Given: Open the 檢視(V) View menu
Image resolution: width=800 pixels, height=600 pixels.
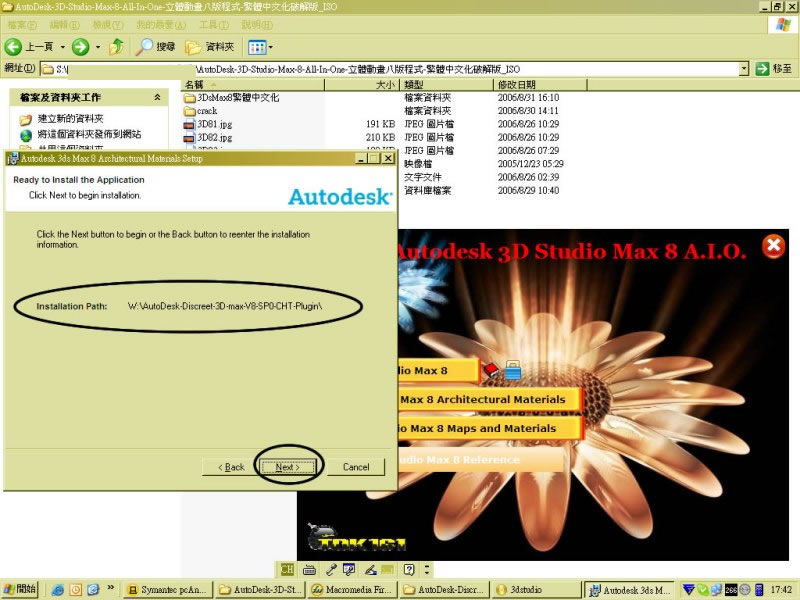Looking at the screenshot, I should point(108,24).
